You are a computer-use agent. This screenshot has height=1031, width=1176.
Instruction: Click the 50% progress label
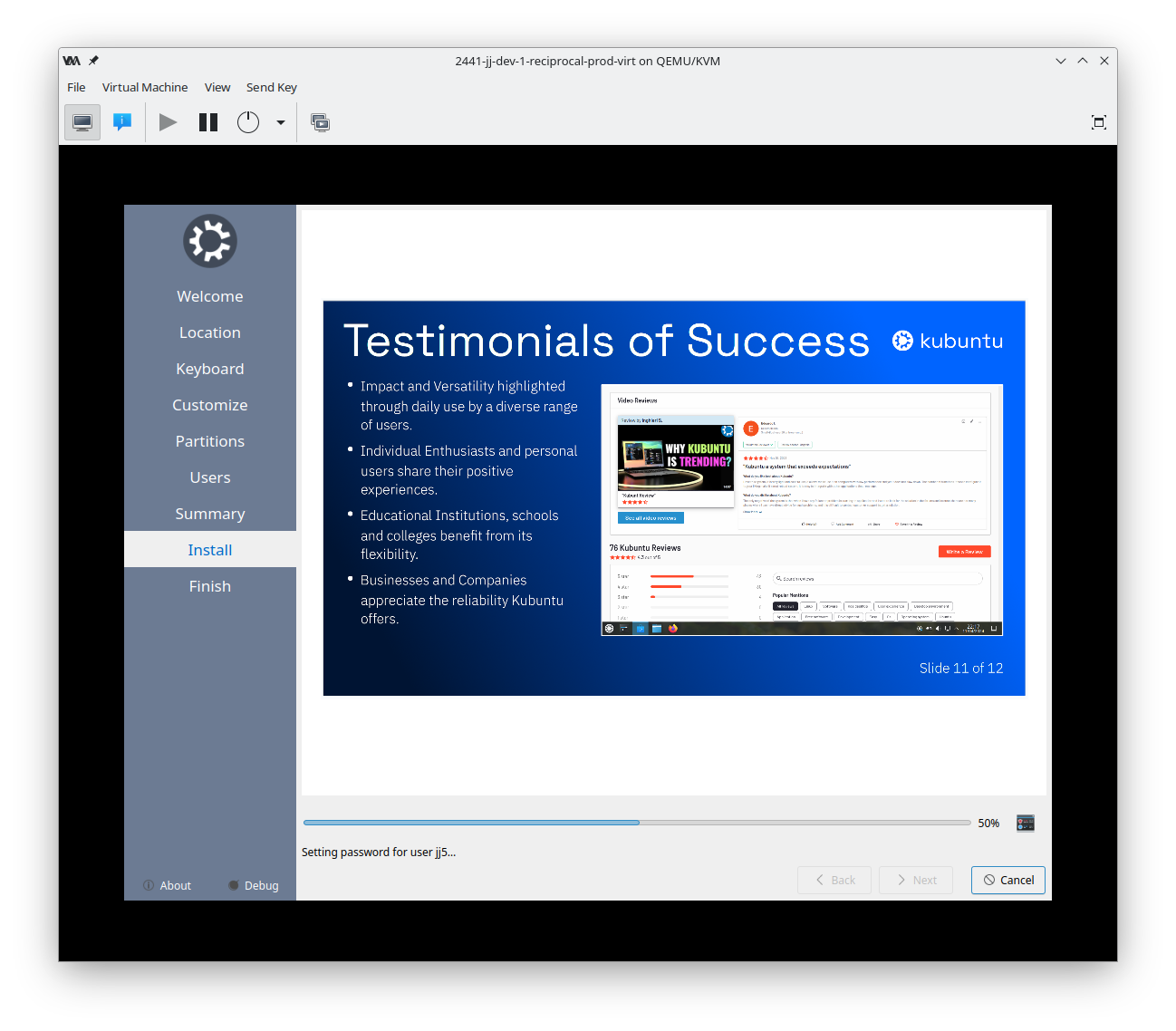(988, 824)
